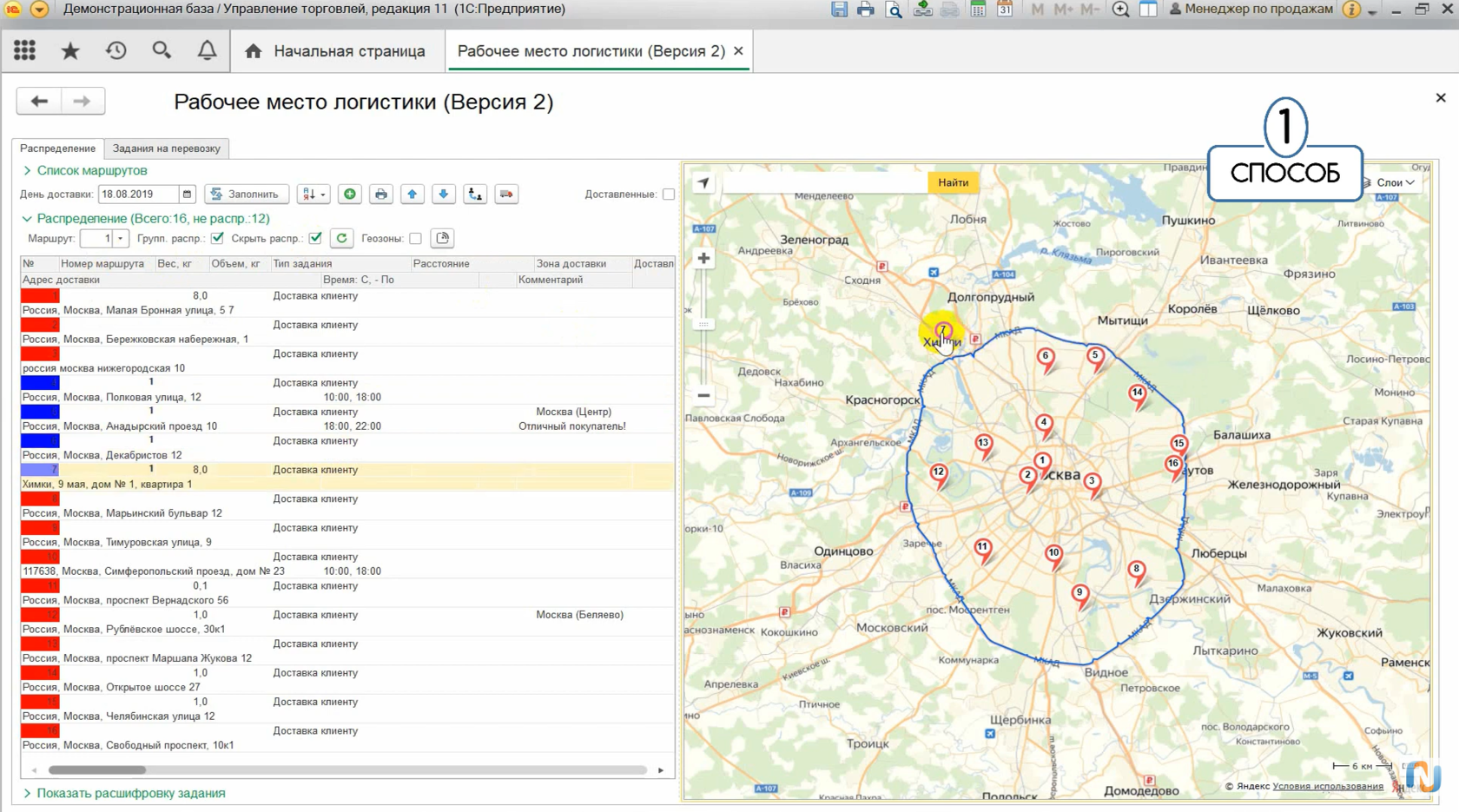
Task: Click the delivery truck icon button
Action: [x=506, y=195]
